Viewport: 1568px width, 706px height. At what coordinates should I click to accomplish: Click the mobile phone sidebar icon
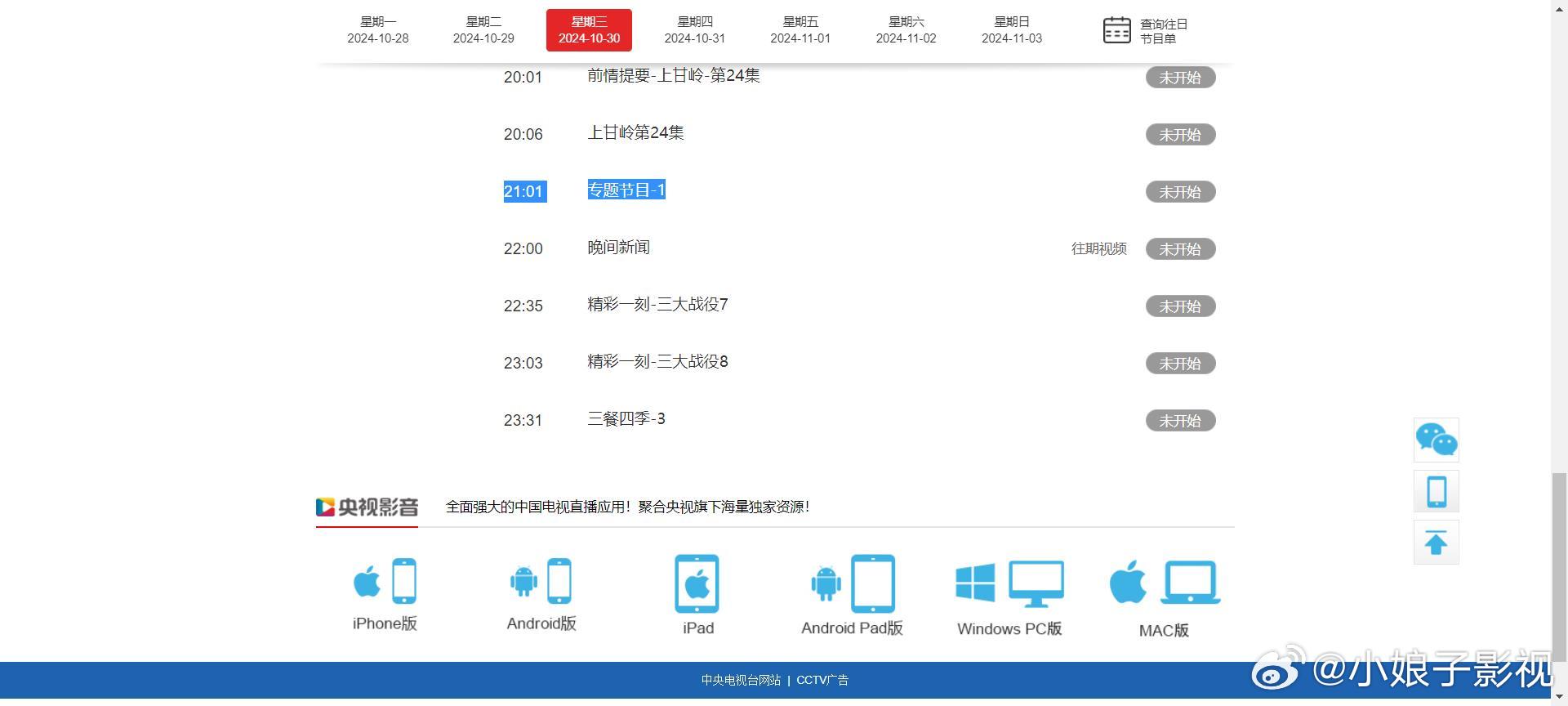(x=1437, y=491)
